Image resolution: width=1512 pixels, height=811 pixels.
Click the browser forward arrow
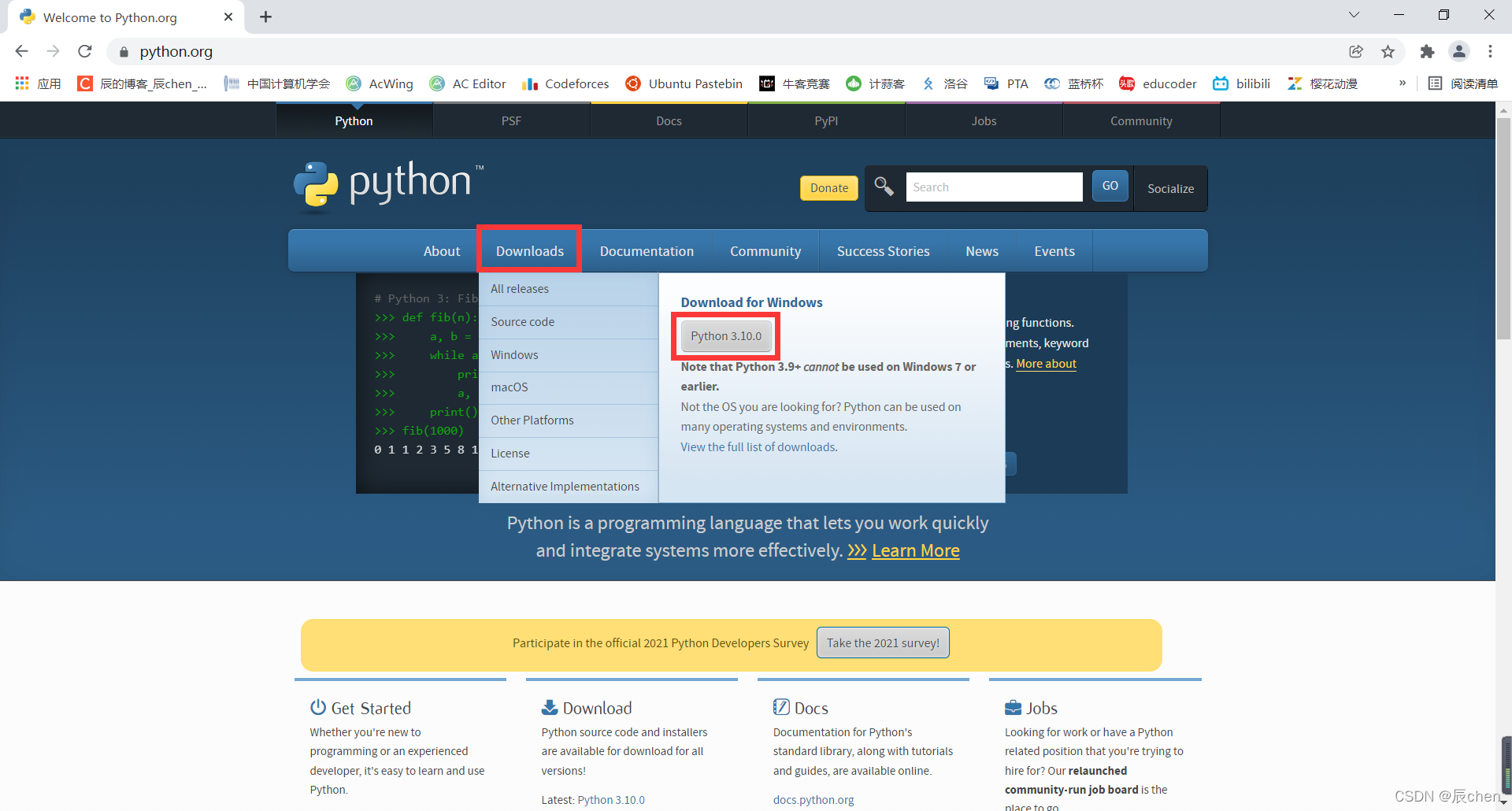[x=53, y=51]
